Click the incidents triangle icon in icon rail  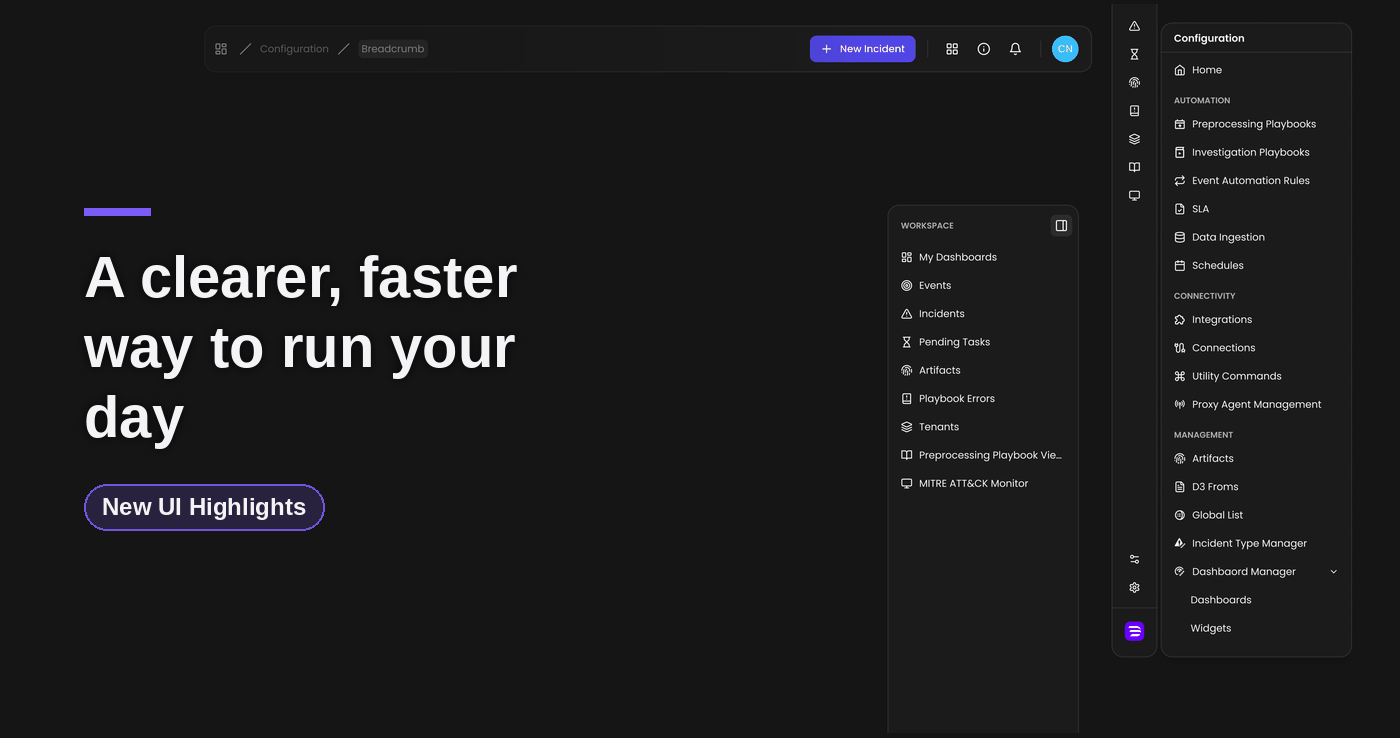(x=1134, y=26)
